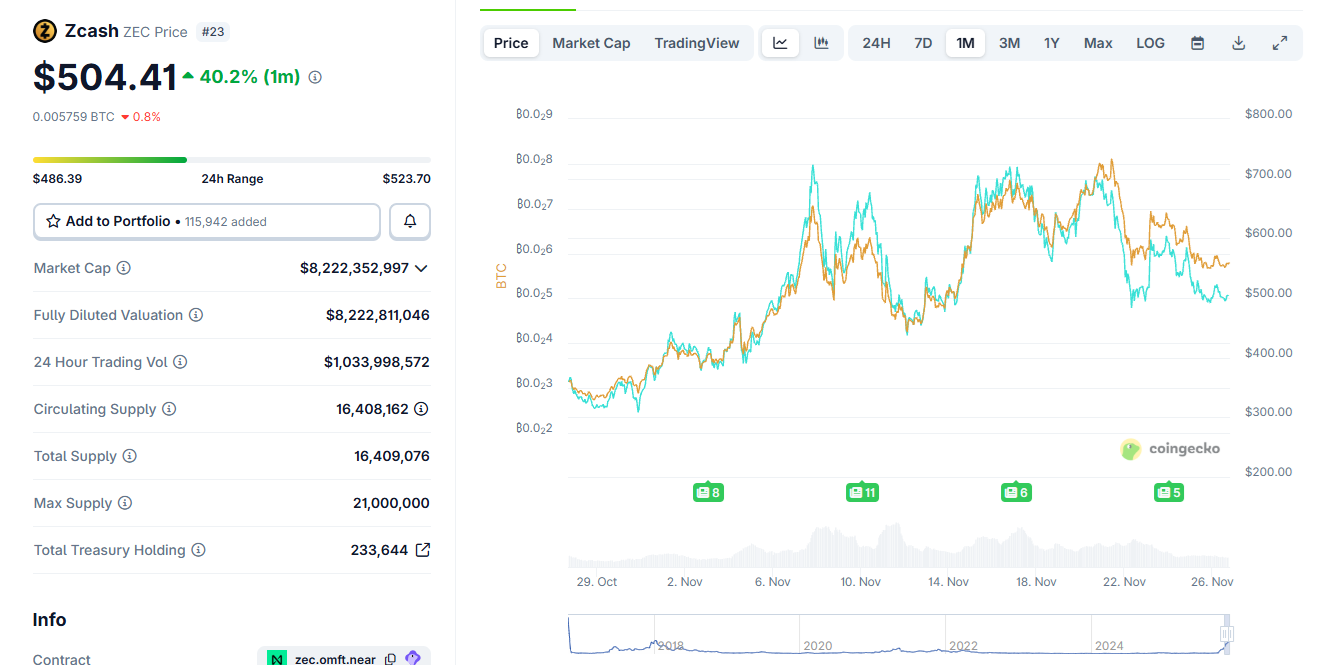Select the Max timeframe option
This screenshot has height=665, width=1325.
(1097, 42)
